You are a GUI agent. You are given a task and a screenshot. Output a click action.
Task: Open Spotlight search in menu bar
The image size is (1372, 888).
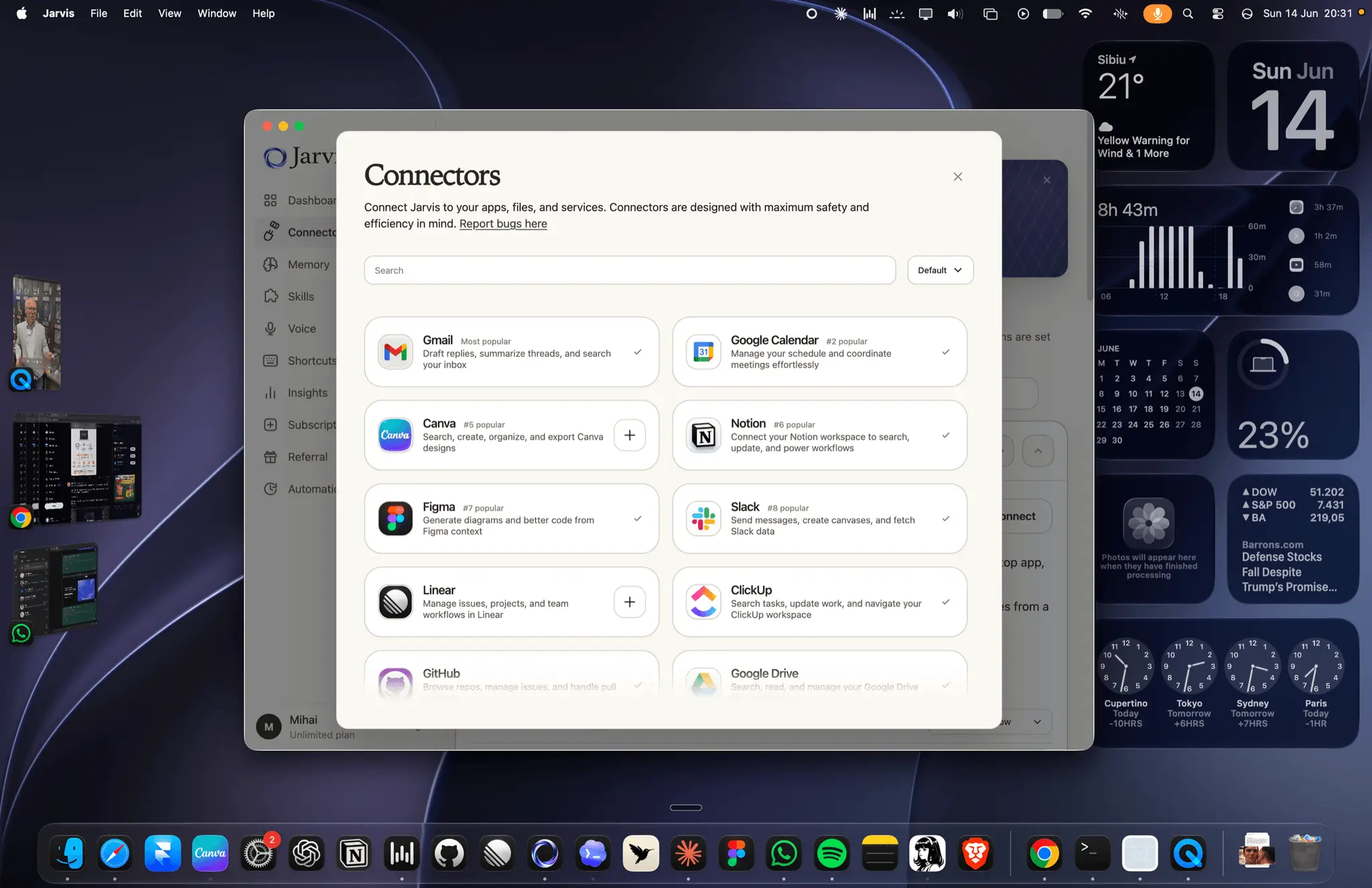pos(1188,13)
